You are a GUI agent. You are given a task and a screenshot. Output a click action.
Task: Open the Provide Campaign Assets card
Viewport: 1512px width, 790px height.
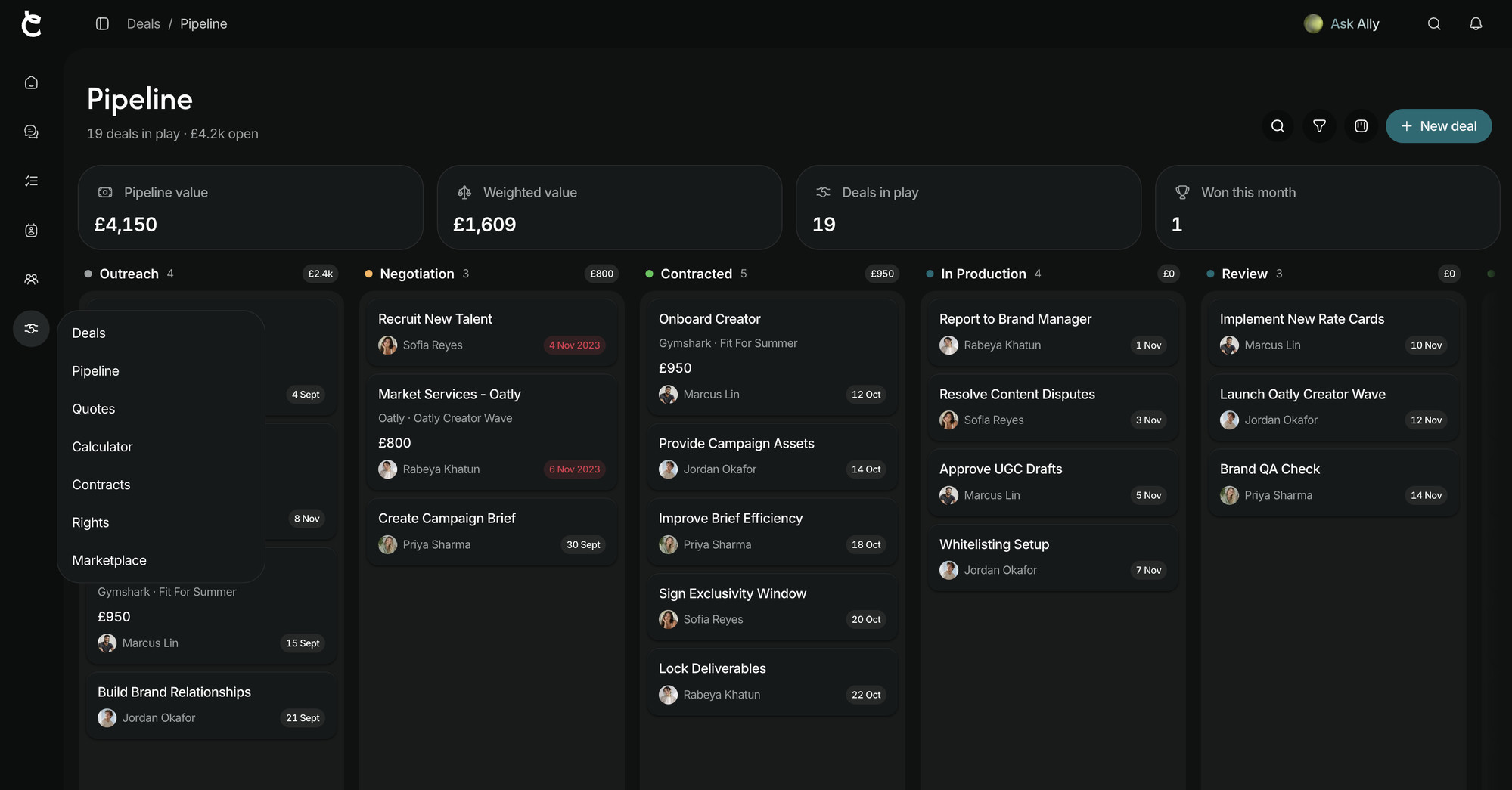[x=772, y=457]
